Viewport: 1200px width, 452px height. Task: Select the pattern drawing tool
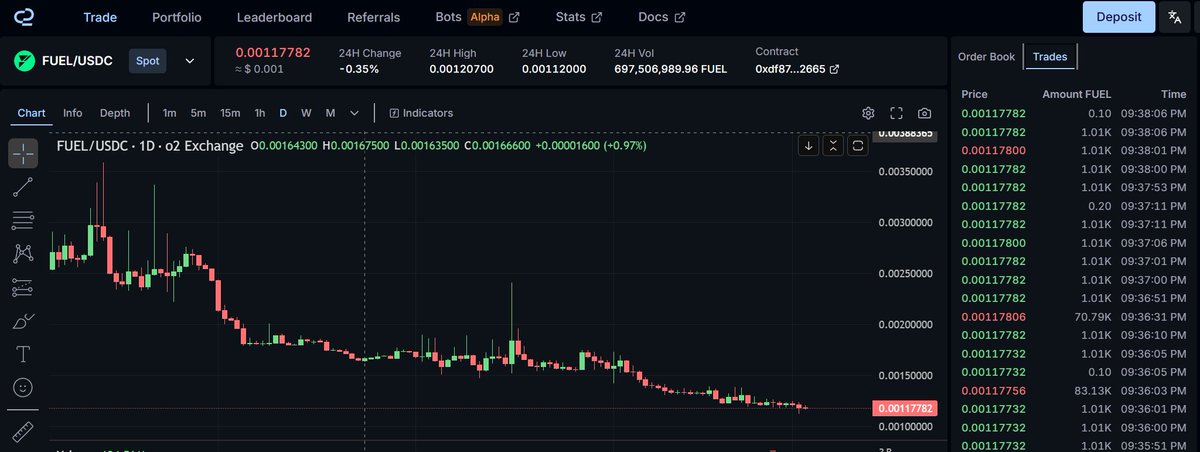(23, 254)
